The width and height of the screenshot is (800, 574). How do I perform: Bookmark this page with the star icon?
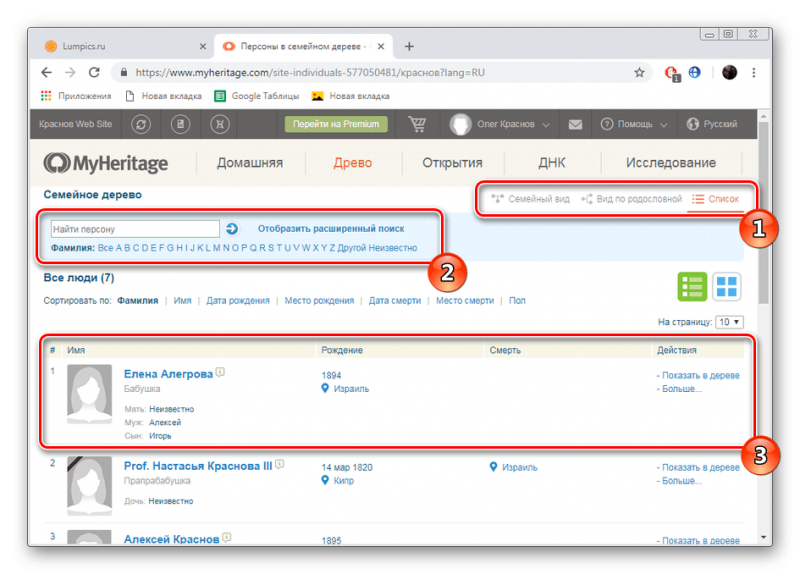click(639, 72)
